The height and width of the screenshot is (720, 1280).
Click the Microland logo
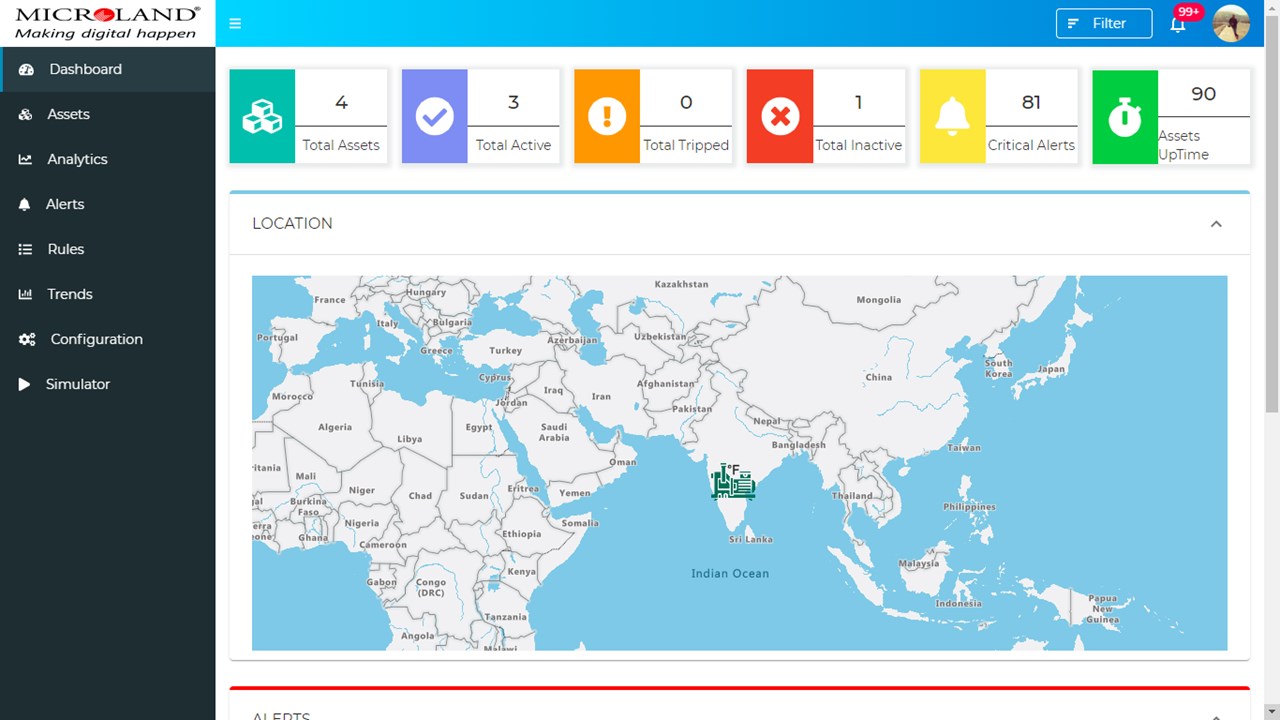tap(107, 23)
